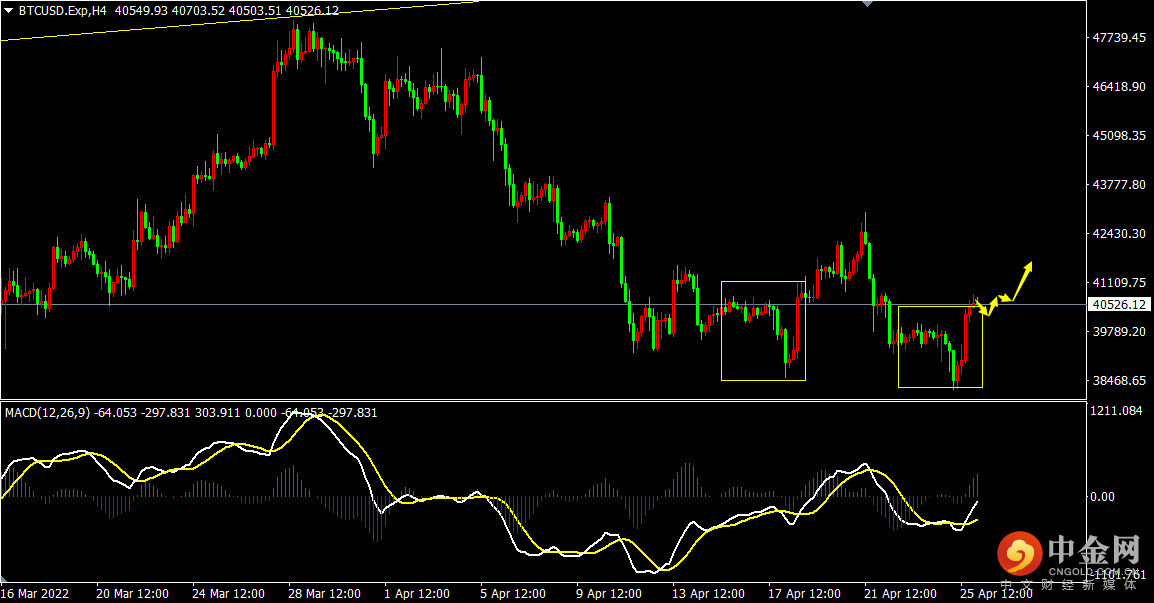
Task: Click the 25 Apr 12:00 time label
Action: pyautogui.click(x=997, y=594)
